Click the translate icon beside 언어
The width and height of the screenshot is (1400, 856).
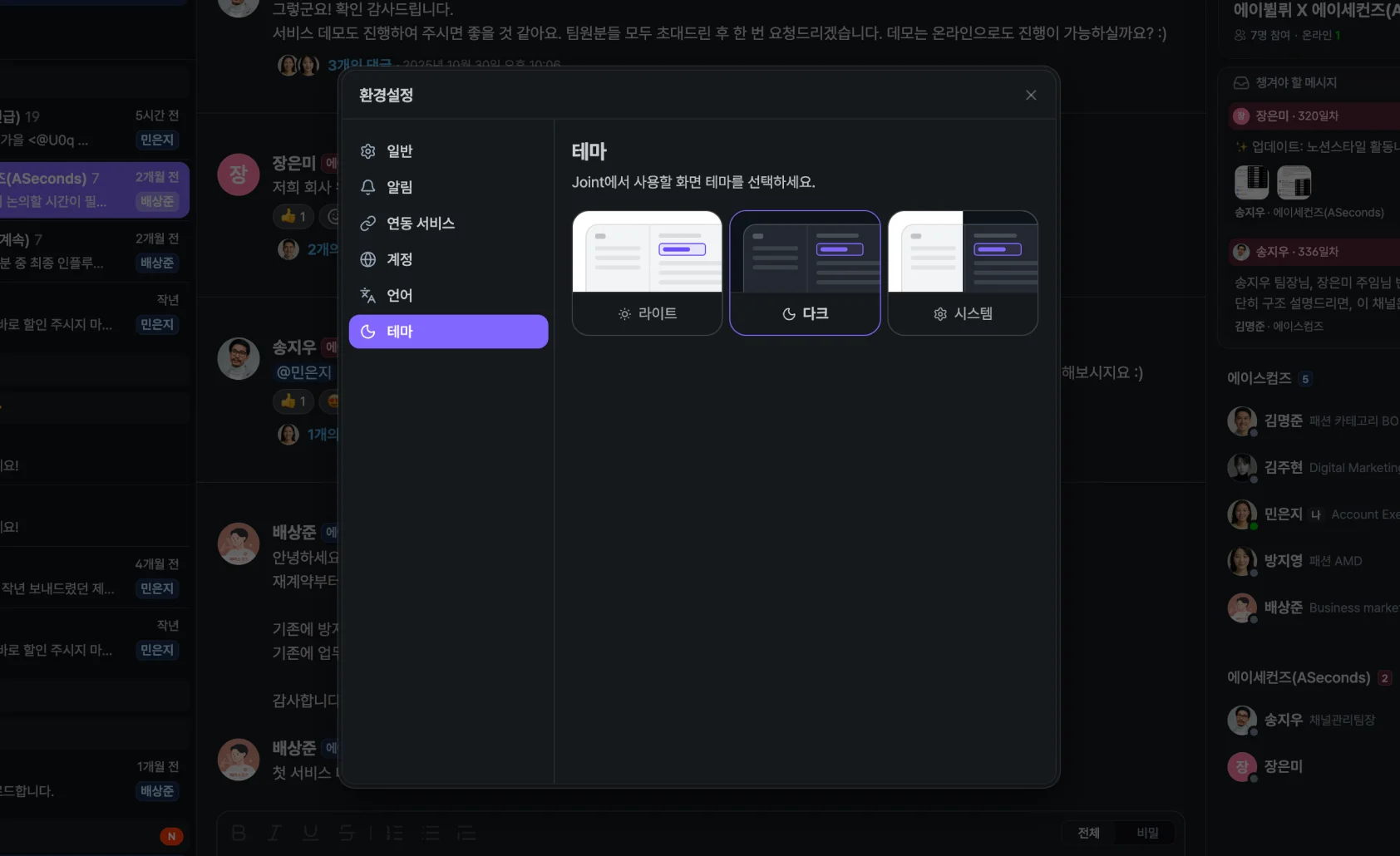tap(367, 295)
